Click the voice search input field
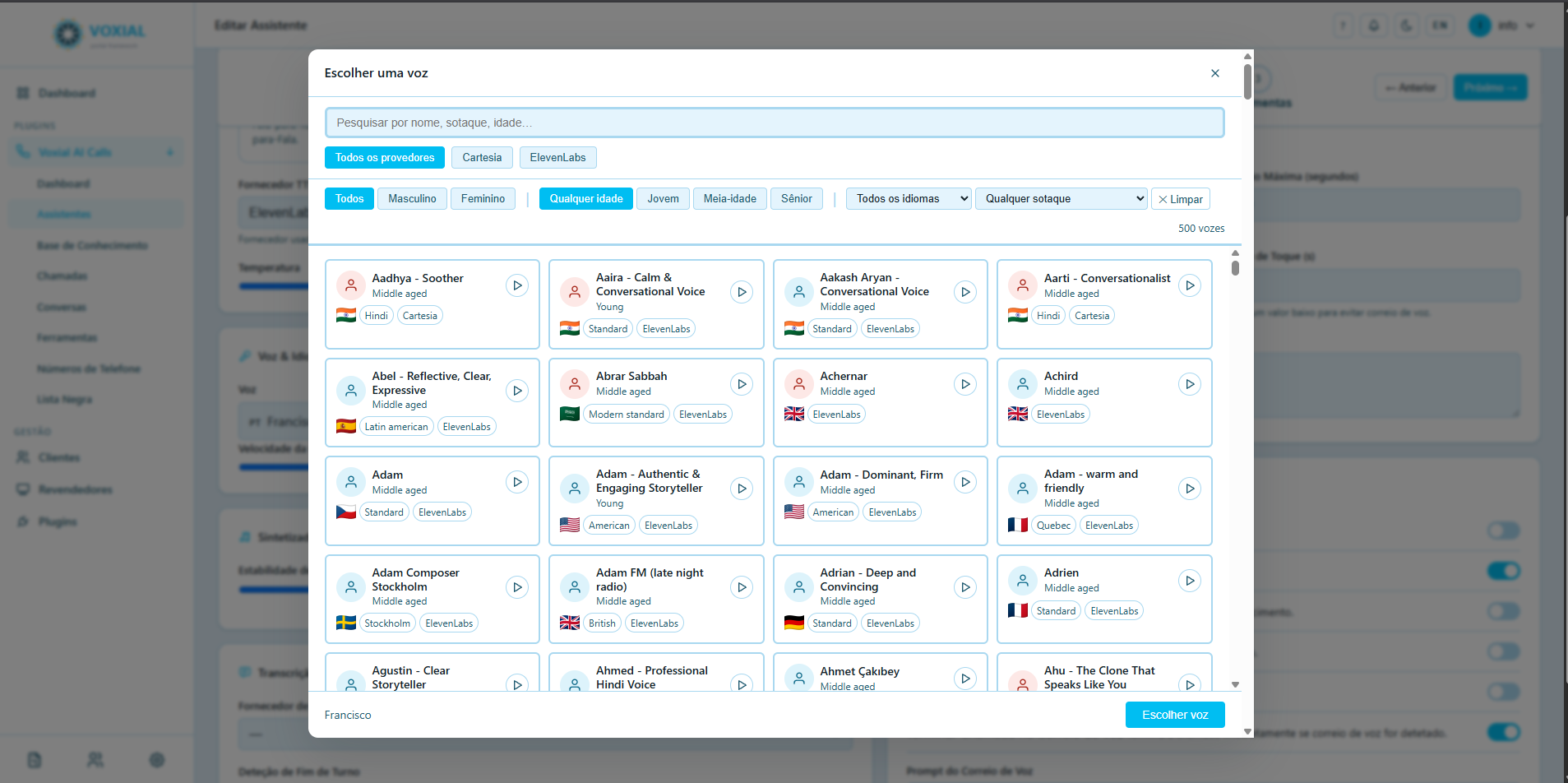 775,123
